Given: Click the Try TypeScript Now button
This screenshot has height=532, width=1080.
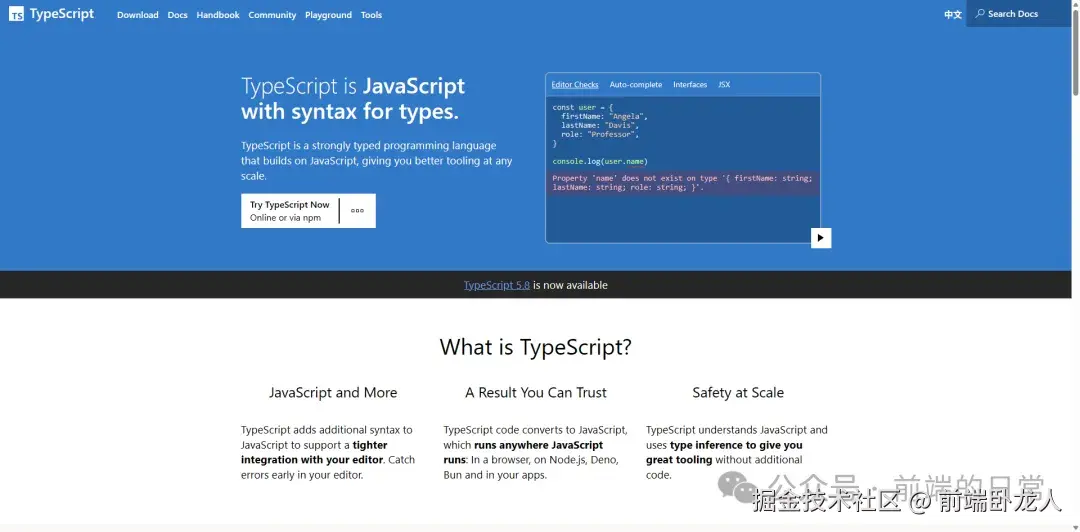Looking at the screenshot, I should coord(290,211).
